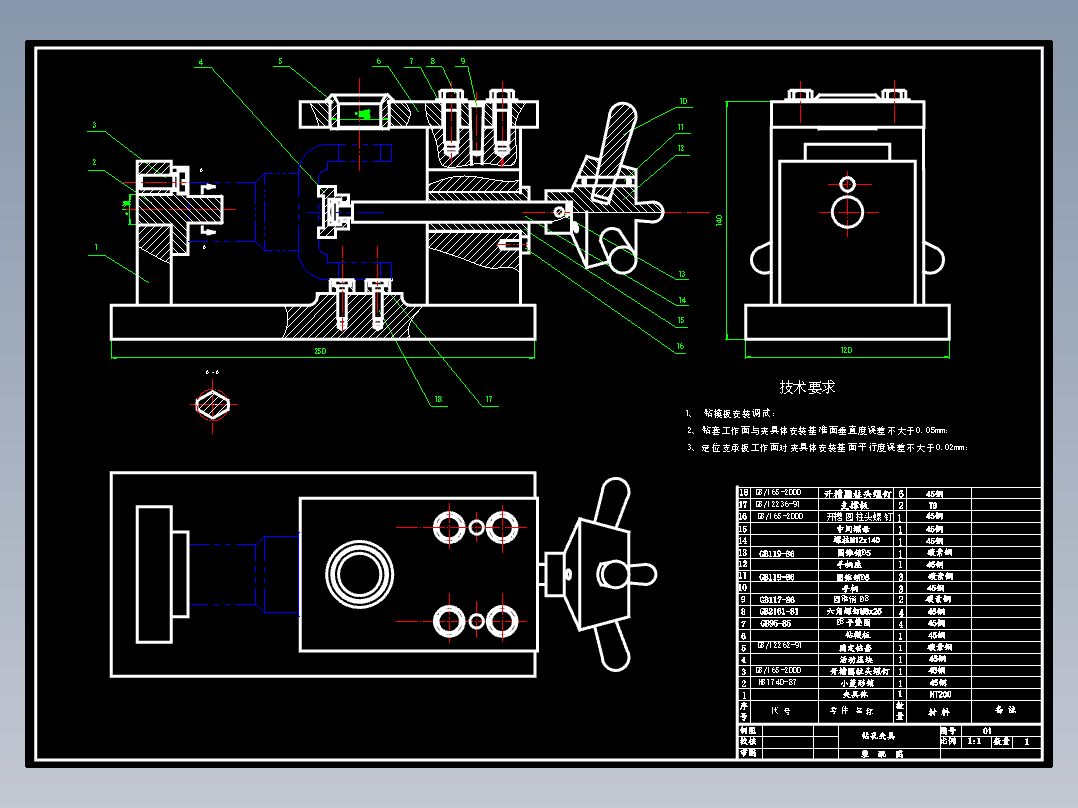Click the GB117-86 code cell in row 9
The image size is (1078, 808).
[784, 600]
